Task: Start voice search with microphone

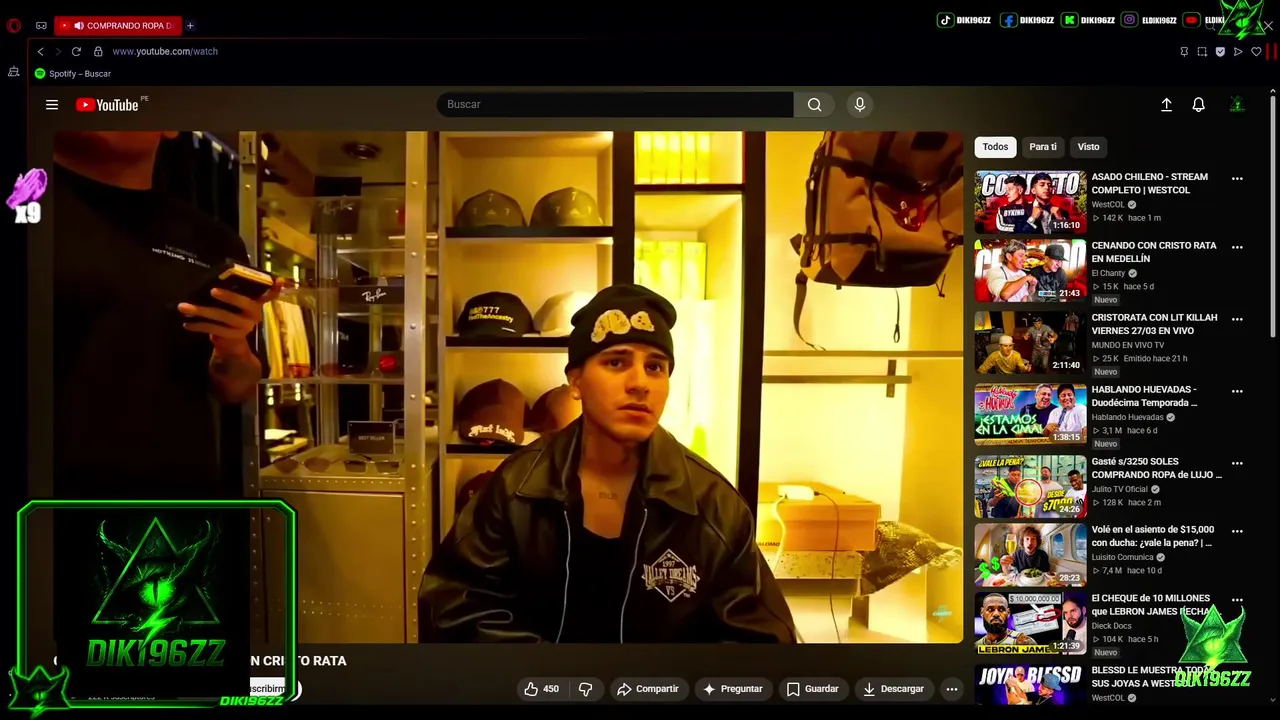Action: pos(859,104)
